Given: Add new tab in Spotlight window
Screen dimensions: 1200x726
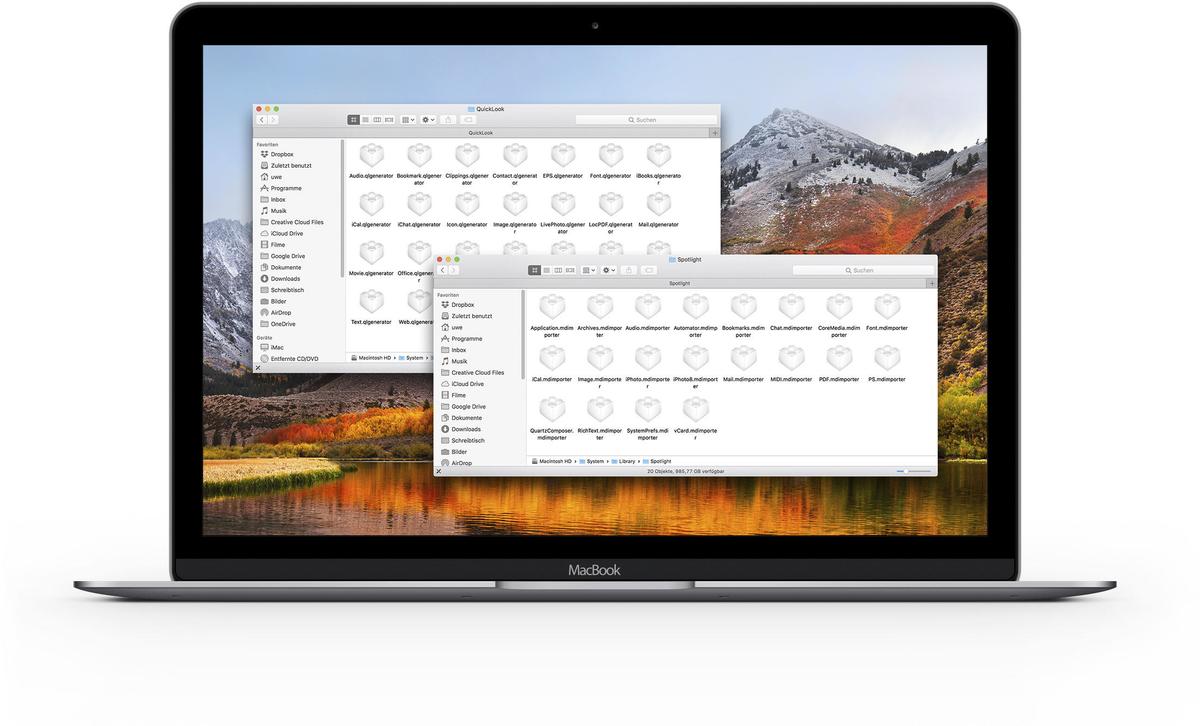Looking at the screenshot, I should tap(932, 283).
